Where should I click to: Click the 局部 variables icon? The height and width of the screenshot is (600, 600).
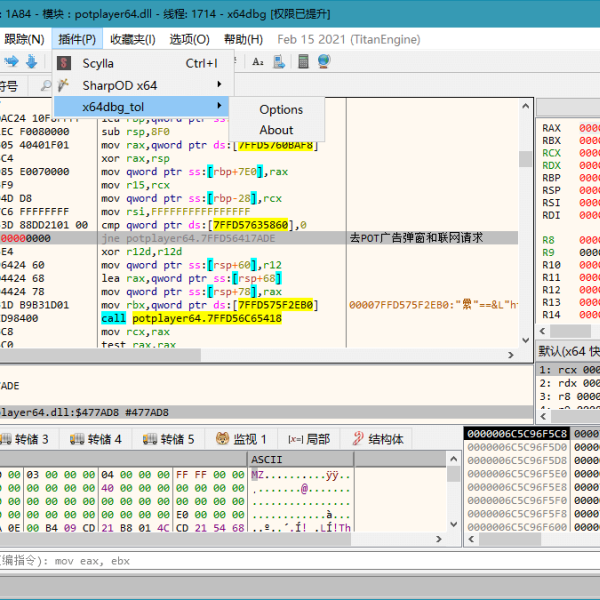coord(296,439)
